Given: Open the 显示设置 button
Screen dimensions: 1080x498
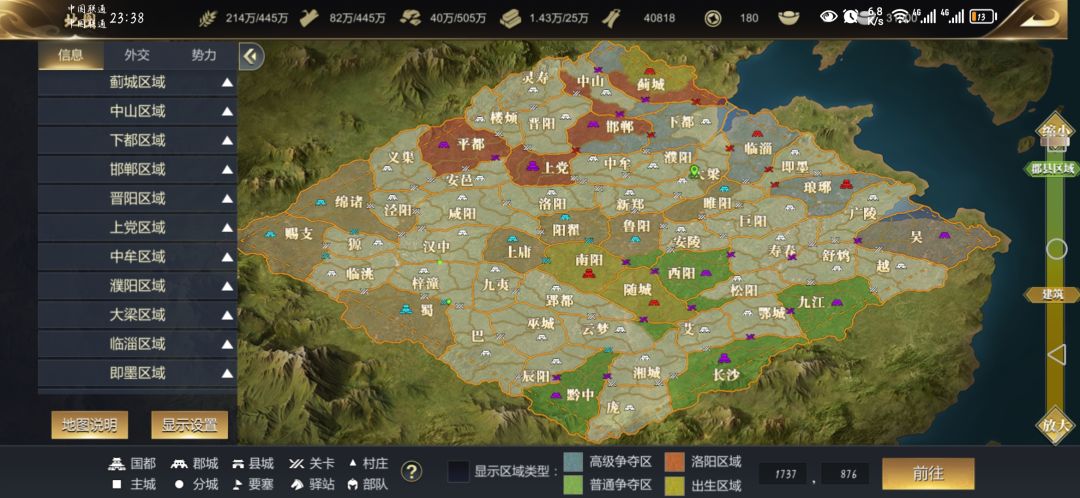Looking at the screenshot, I should (x=189, y=425).
